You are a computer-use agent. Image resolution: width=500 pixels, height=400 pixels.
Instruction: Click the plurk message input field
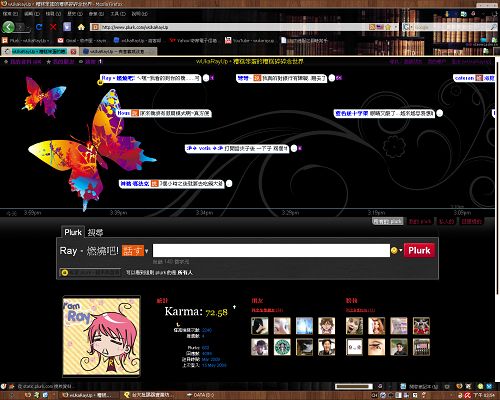tap(271, 250)
